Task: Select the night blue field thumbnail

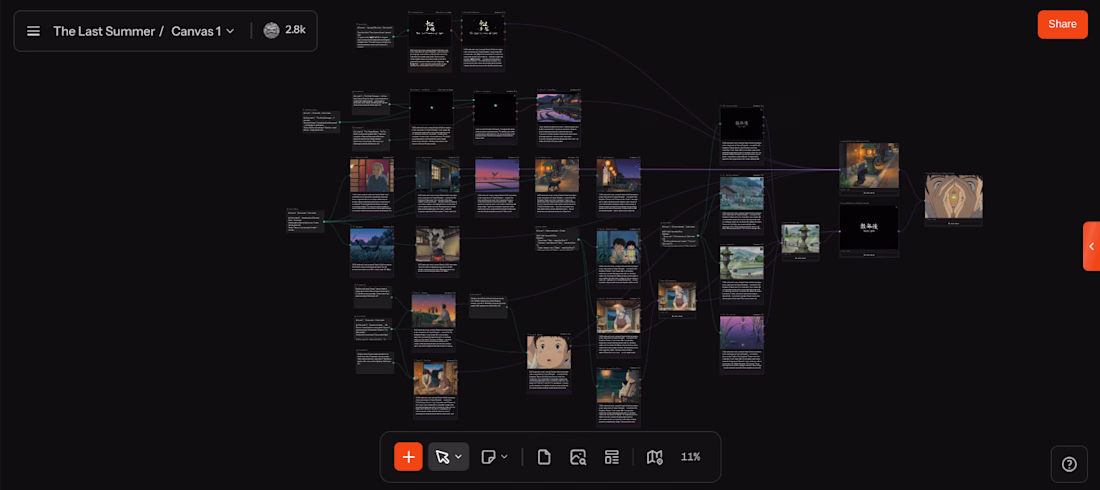Action: [372, 246]
